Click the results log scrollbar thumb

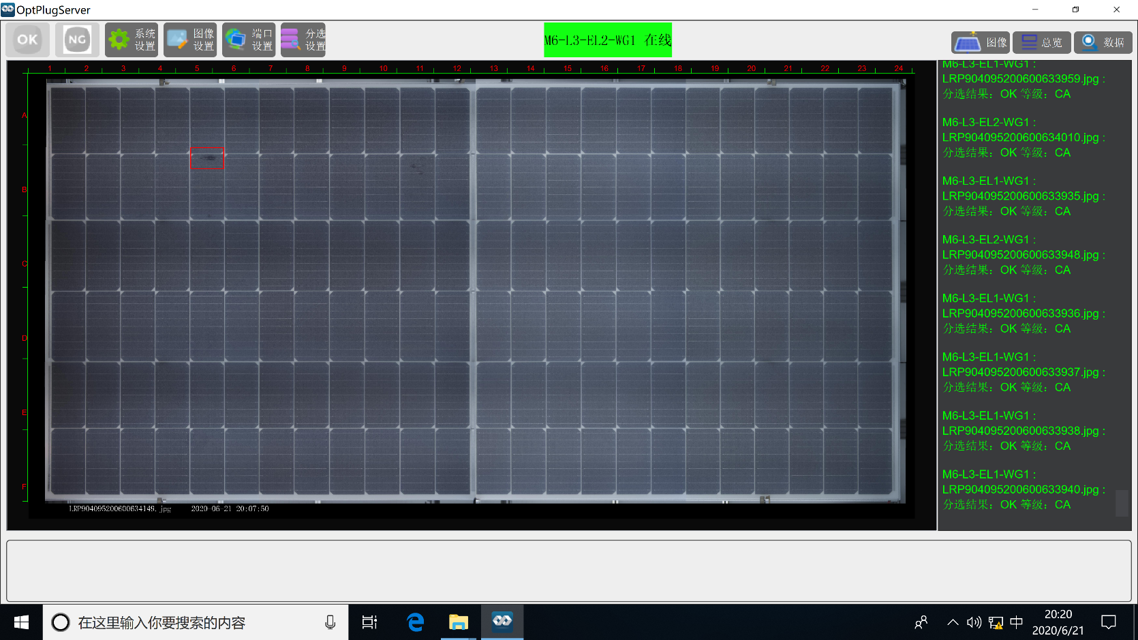(1122, 503)
